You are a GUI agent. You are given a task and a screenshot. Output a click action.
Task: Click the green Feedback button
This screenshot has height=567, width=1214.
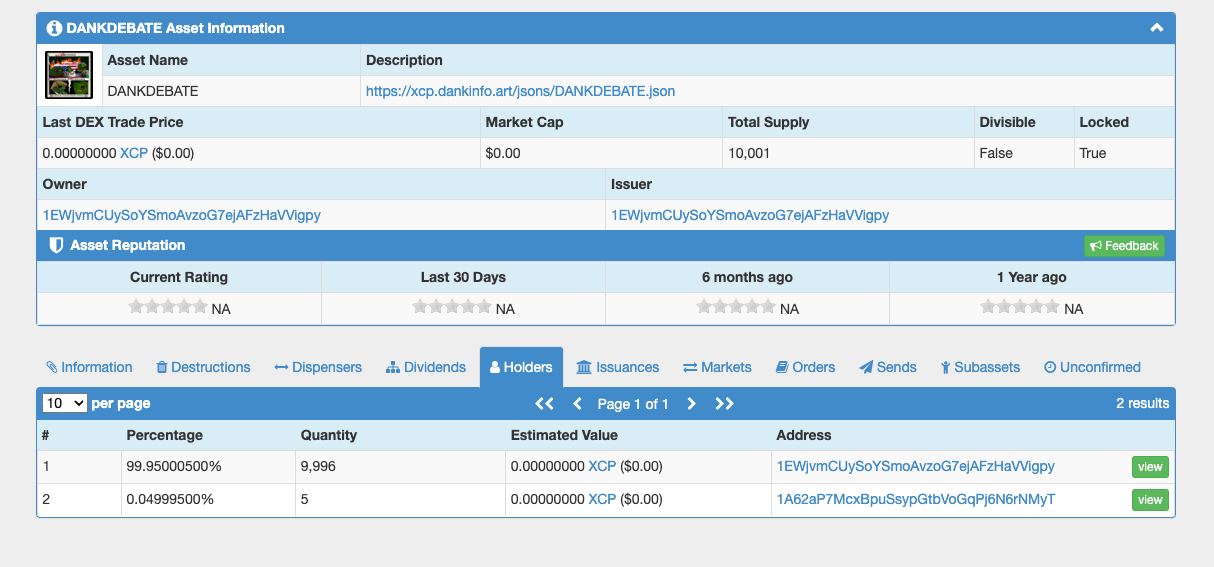click(1124, 246)
